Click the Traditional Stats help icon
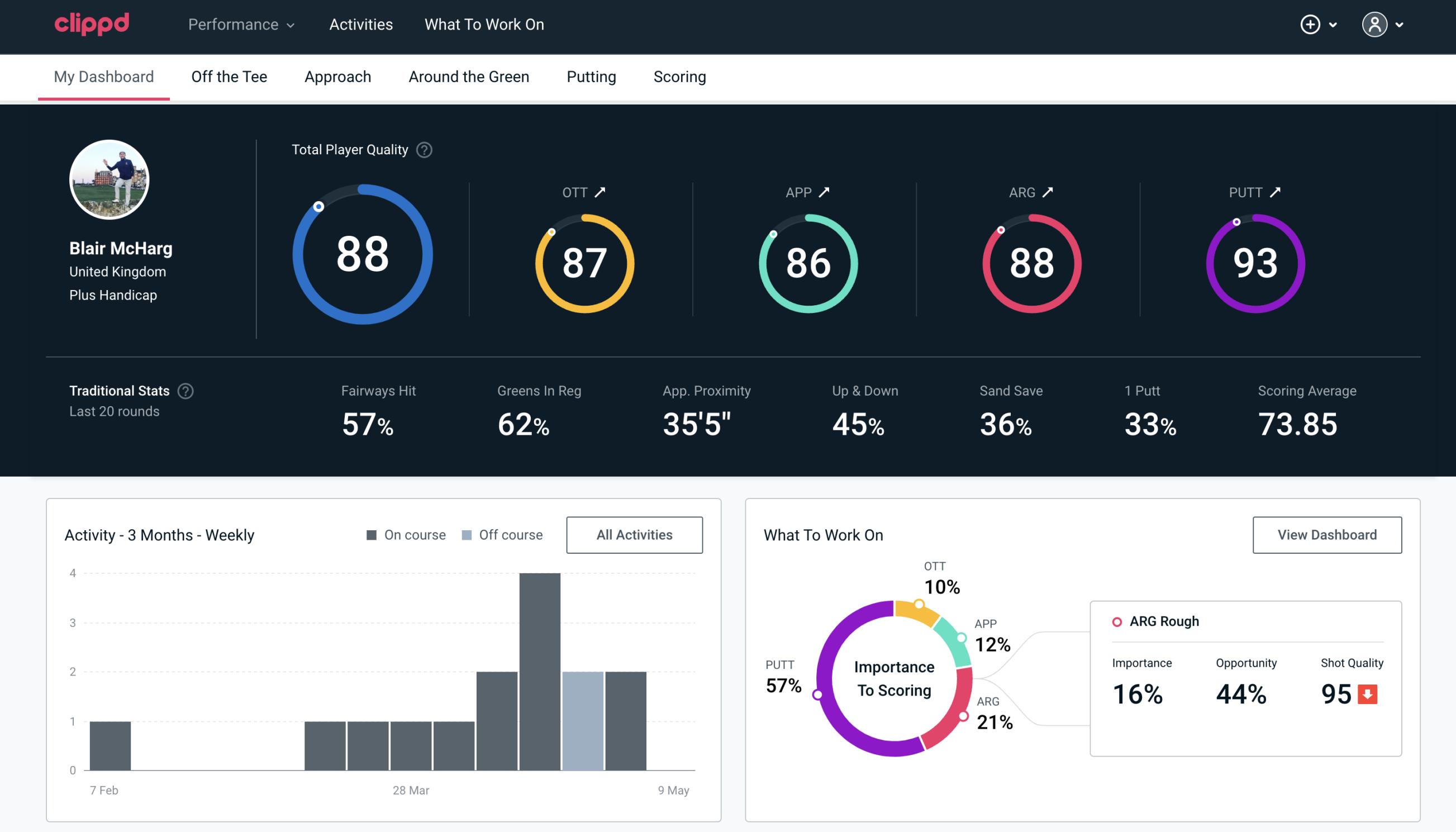Screen dimensions: 1456x832 [x=185, y=391]
